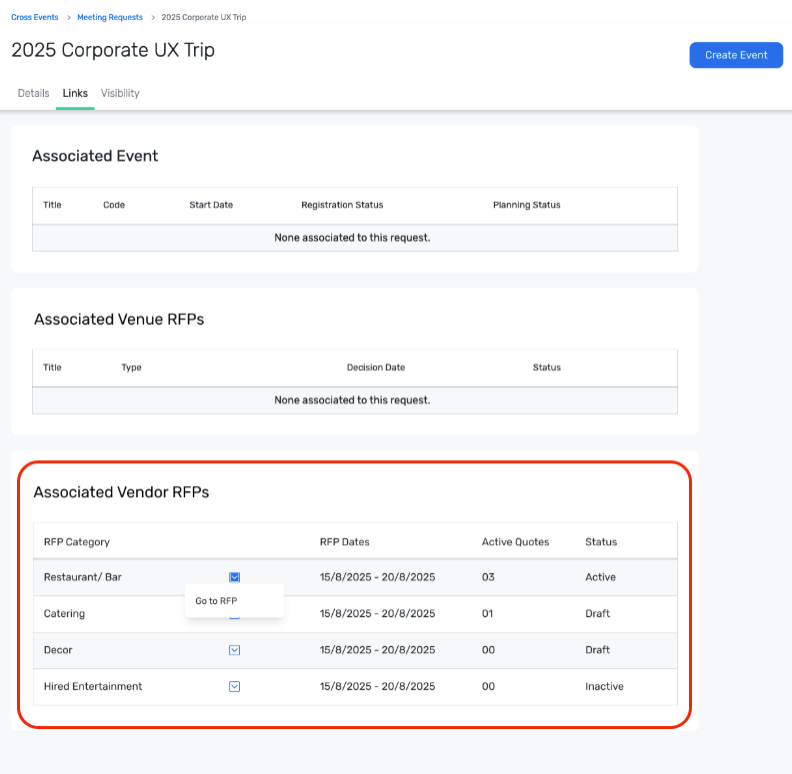Viewport: 792px width, 774px height.
Task: Click the Create Event button
Action: point(736,55)
